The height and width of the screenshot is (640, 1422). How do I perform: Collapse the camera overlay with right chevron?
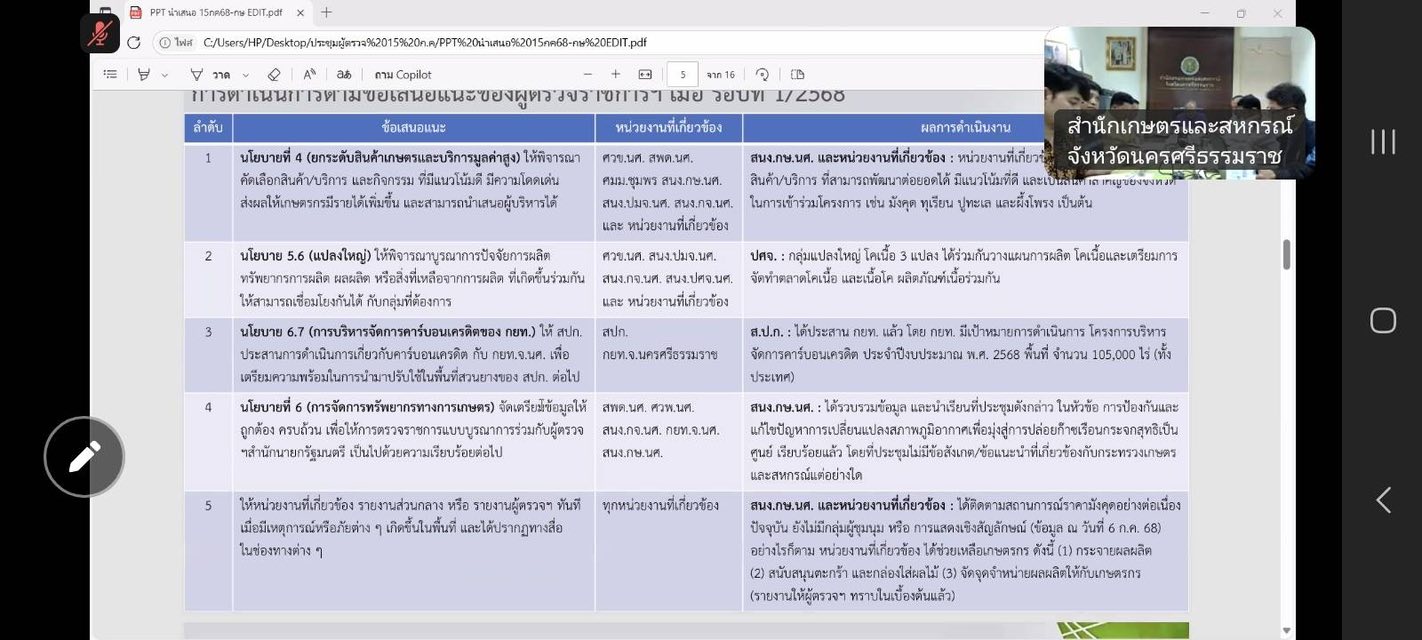[x=1383, y=499]
